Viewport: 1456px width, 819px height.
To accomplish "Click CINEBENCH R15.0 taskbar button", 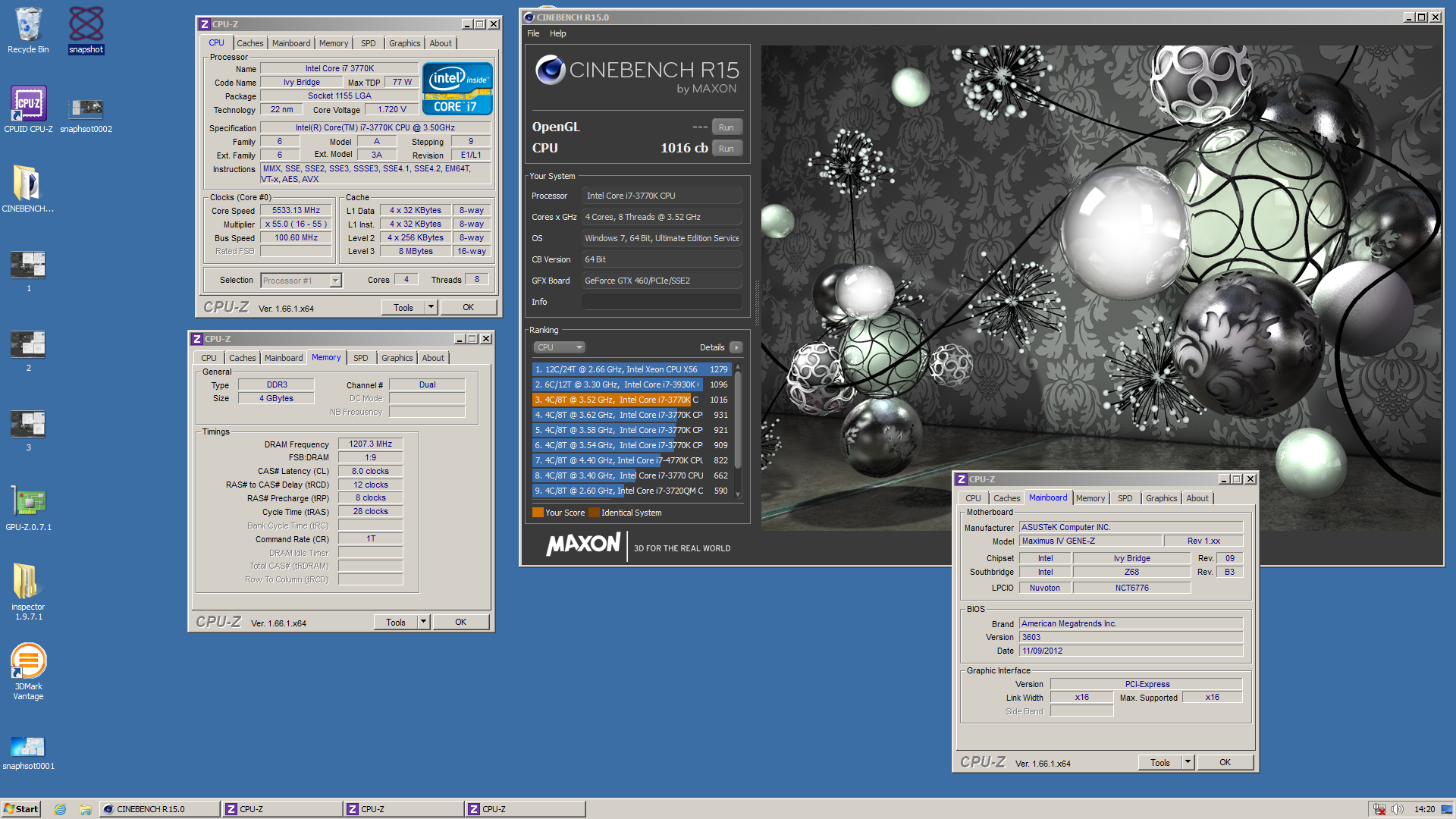I will click(159, 809).
